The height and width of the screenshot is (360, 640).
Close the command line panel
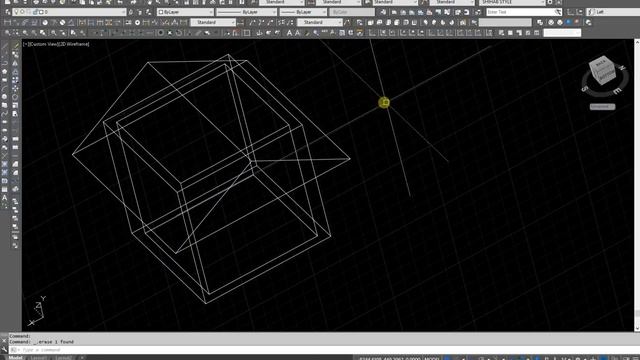pyautogui.click(x=4, y=340)
